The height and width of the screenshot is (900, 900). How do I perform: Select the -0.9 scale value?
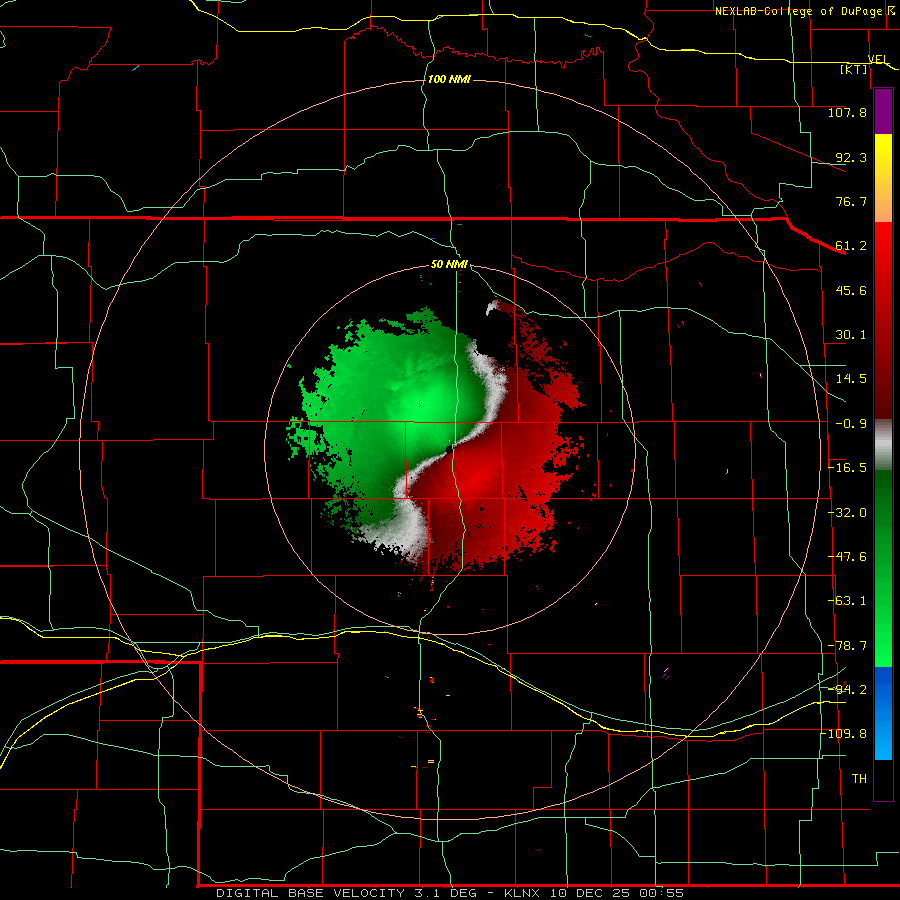[851, 424]
